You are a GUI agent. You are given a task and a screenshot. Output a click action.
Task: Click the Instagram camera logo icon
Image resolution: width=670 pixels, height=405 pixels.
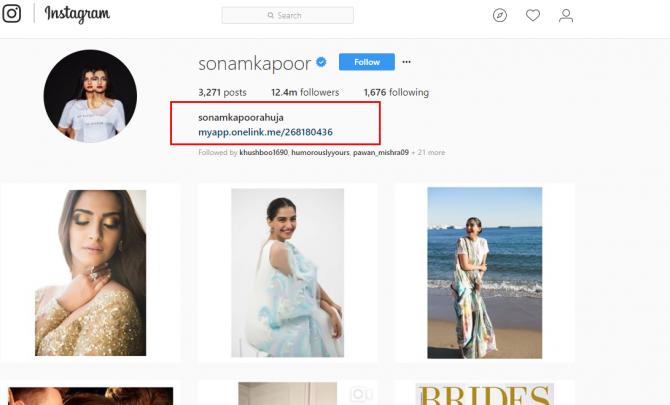12,14
